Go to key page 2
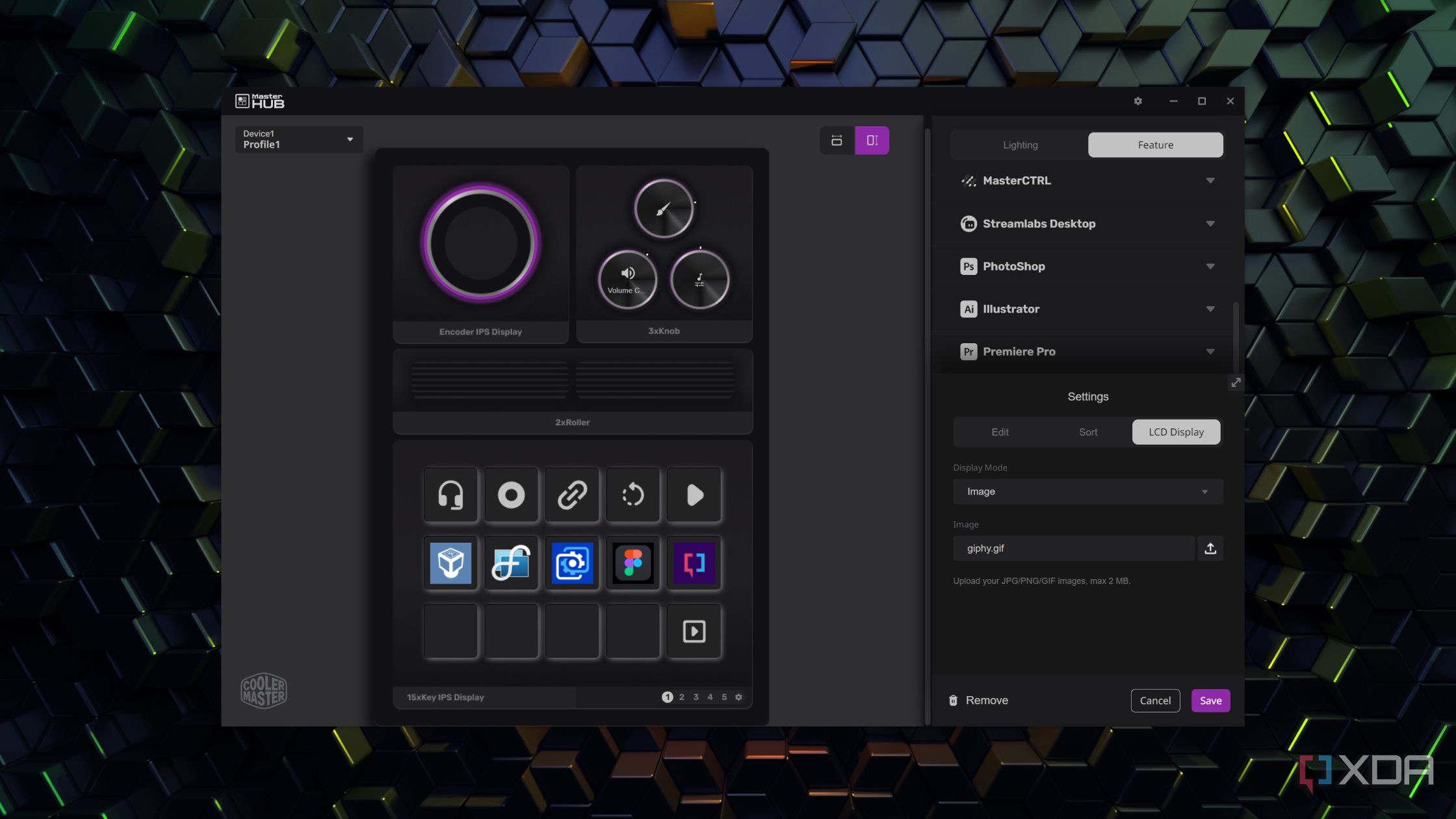This screenshot has width=1456, height=819. [x=682, y=697]
